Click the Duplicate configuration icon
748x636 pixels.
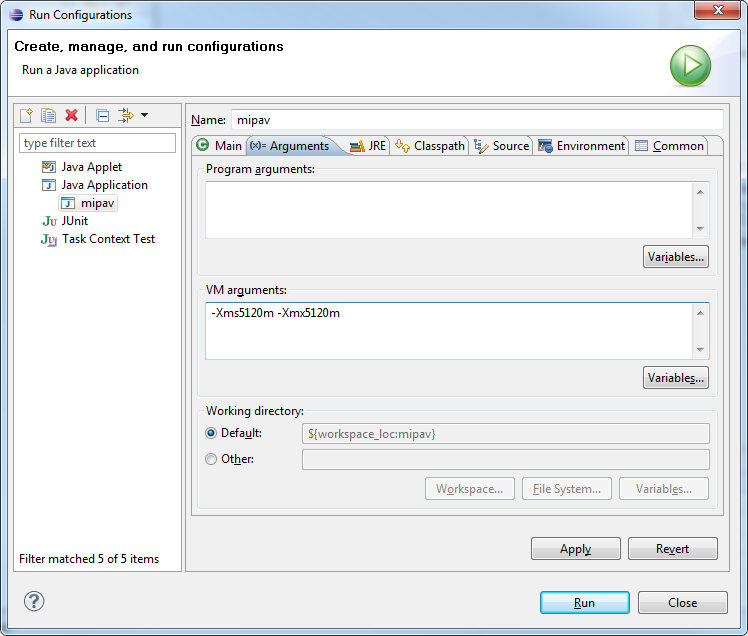coord(48,116)
